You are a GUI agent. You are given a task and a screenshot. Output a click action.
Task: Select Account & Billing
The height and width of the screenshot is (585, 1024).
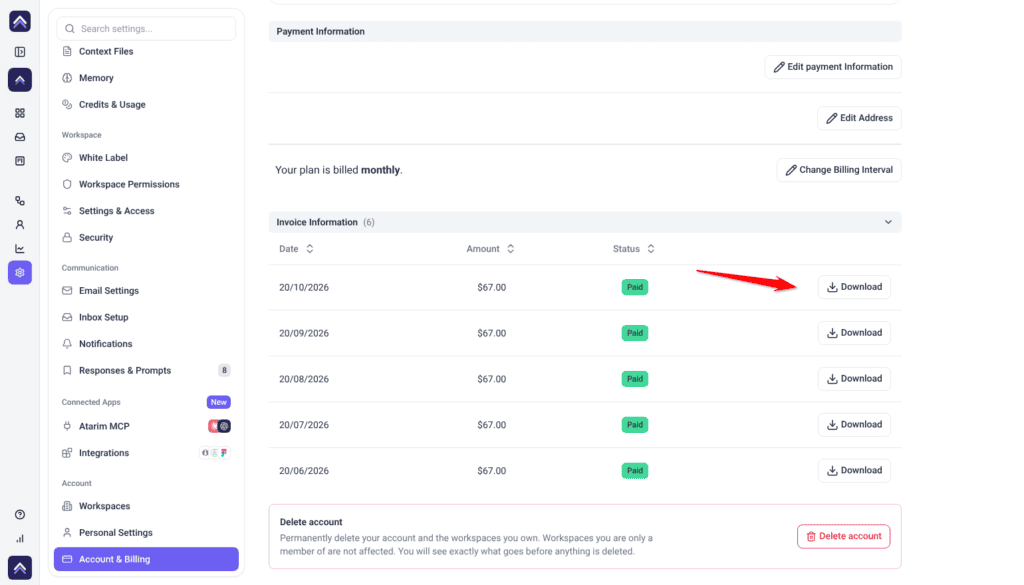[146, 559]
